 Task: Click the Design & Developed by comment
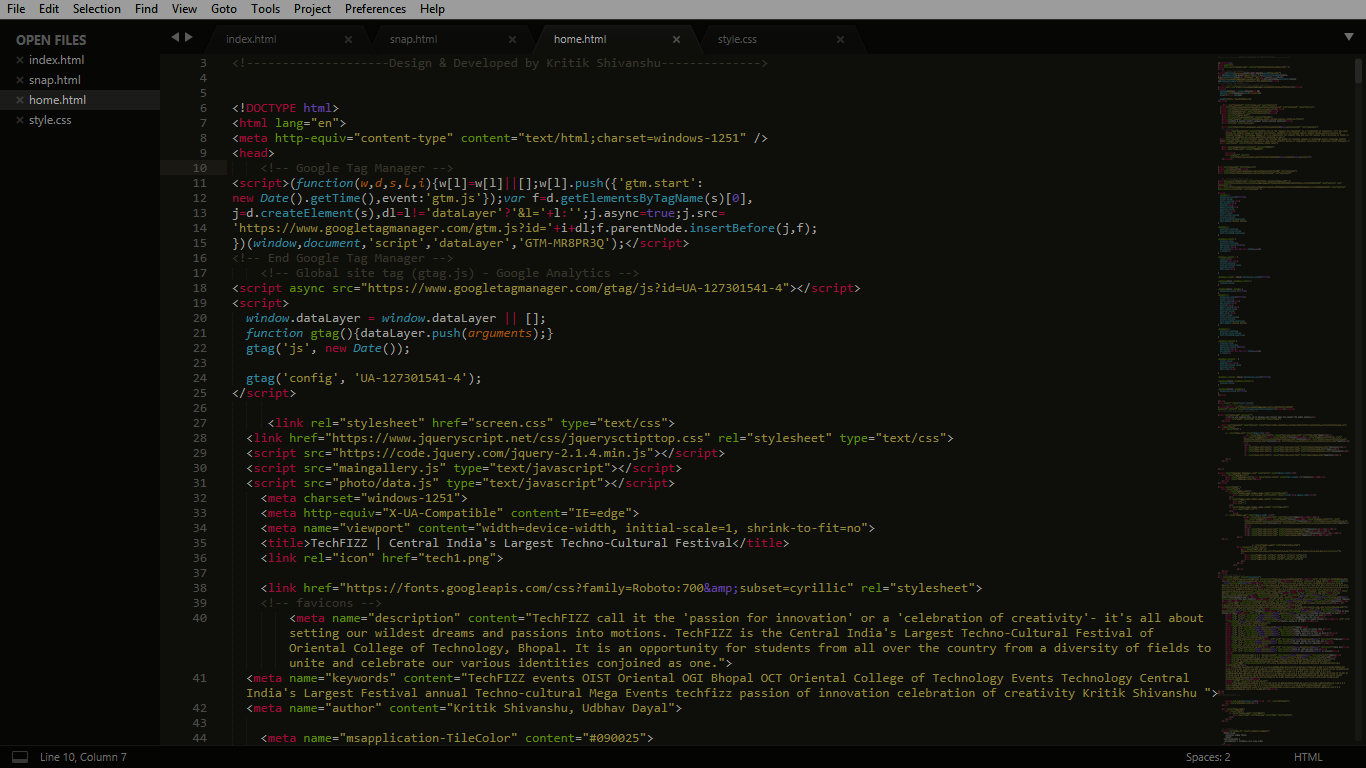pyautogui.click(x=500, y=63)
